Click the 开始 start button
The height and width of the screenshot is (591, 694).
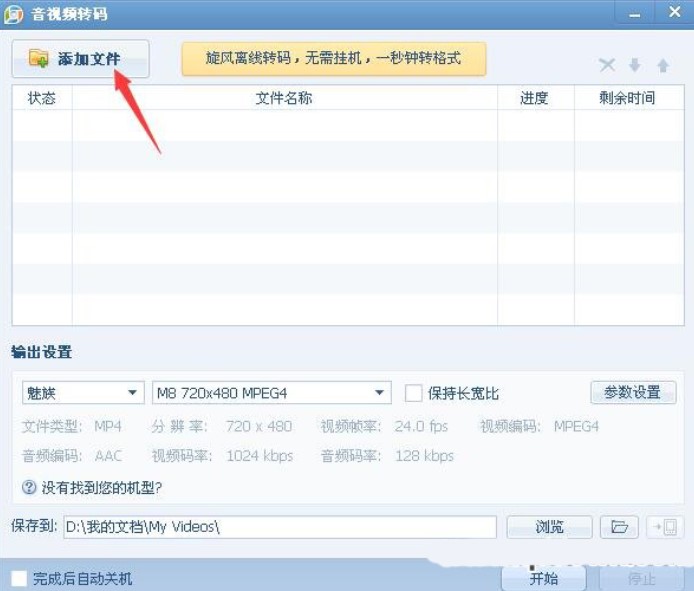[544, 578]
